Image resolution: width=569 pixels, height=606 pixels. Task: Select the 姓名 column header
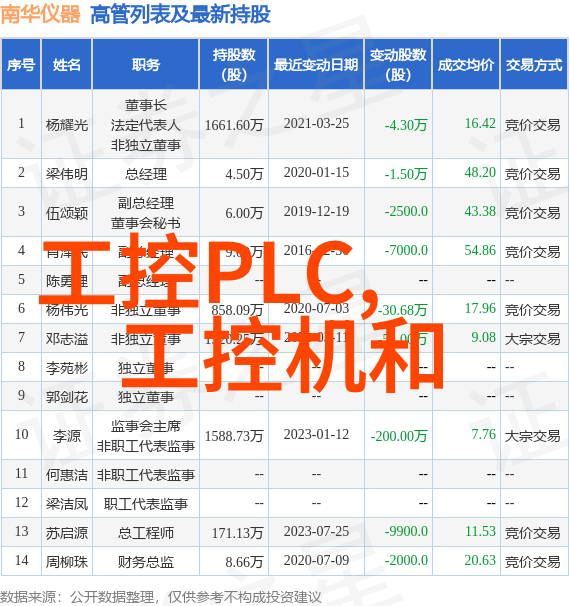coord(66,65)
